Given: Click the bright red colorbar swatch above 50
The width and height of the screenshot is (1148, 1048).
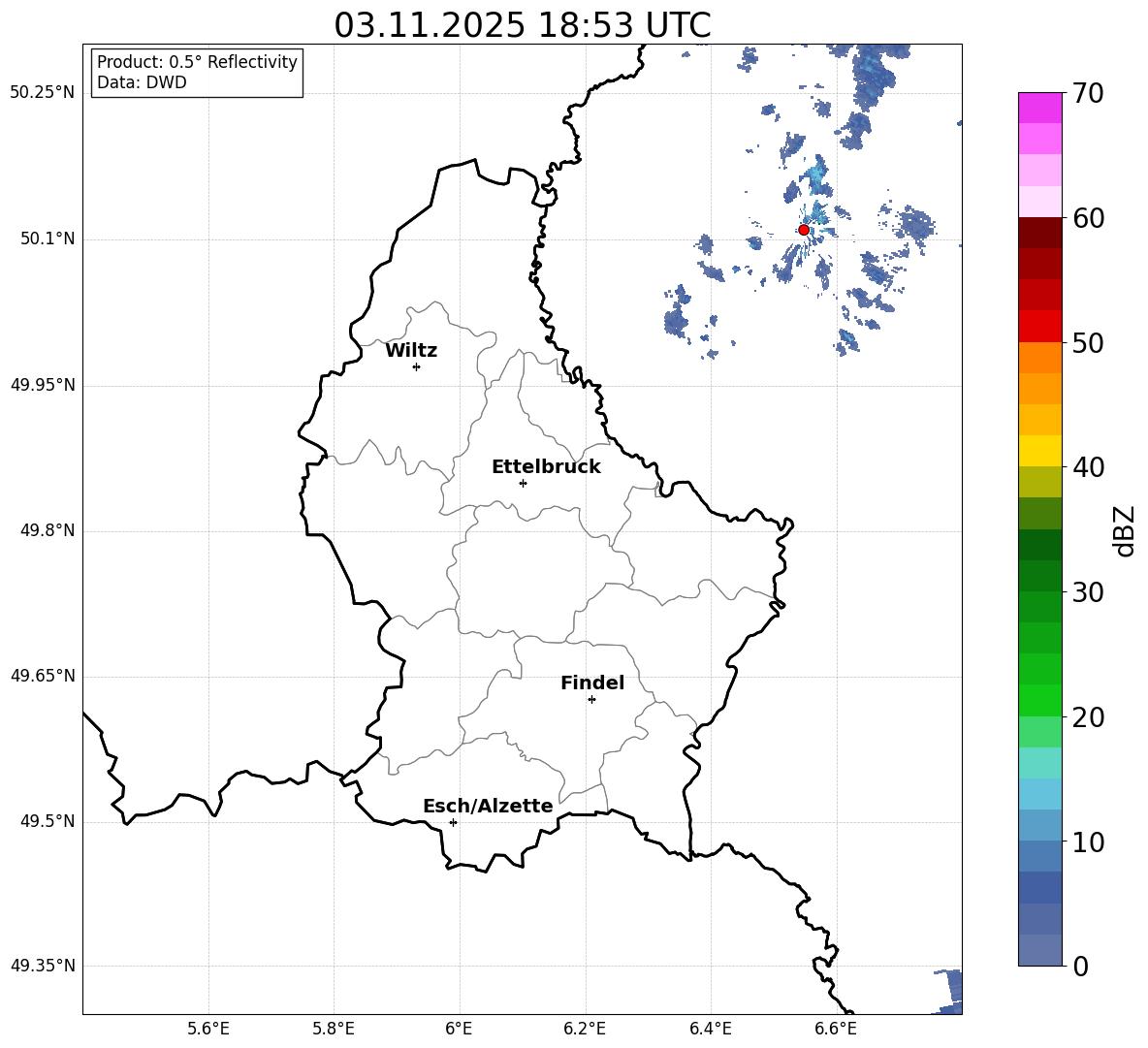Looking at the screenshot, I should pos(1040,327).
